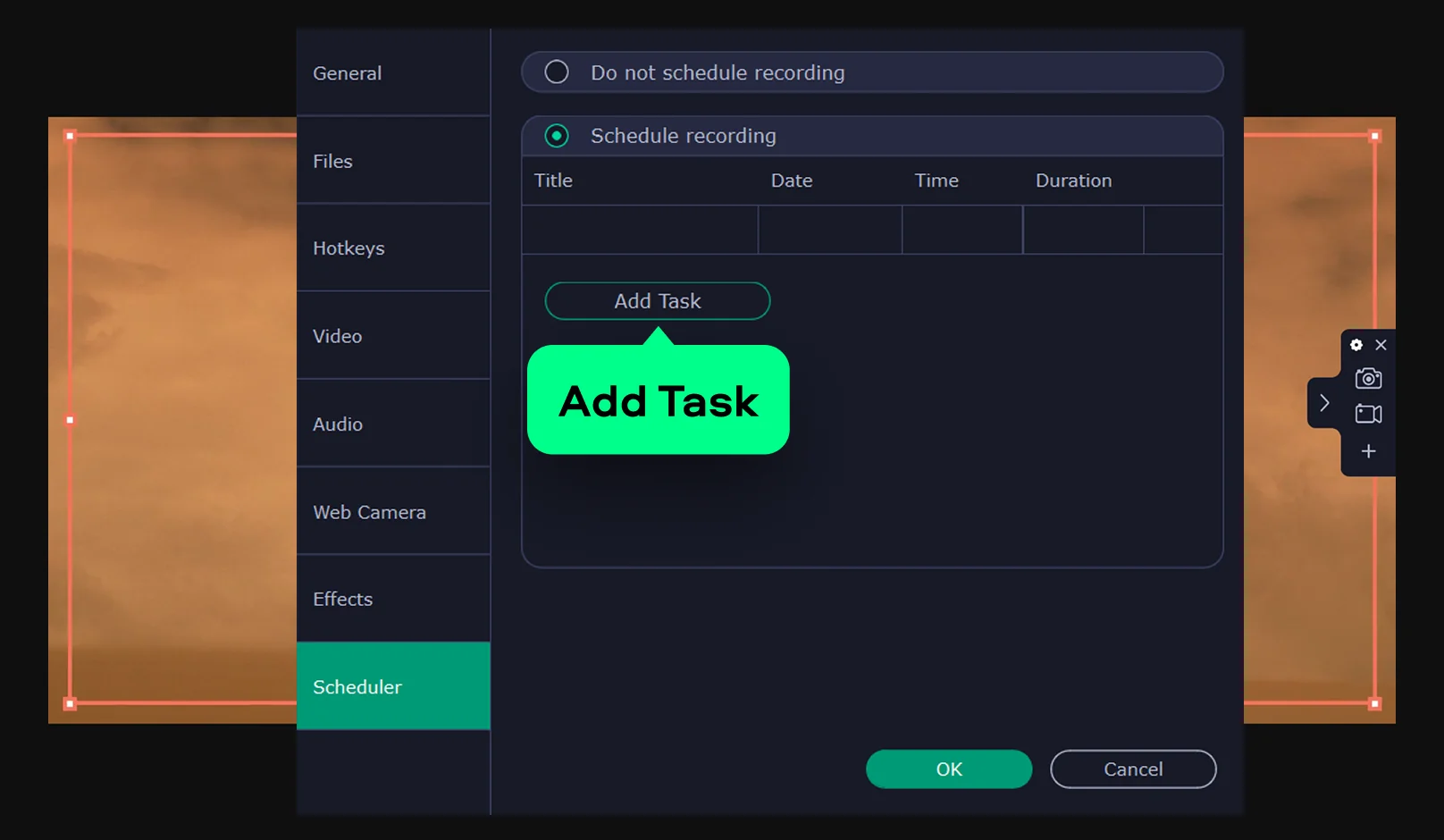1444x840 pixels.
Task: Collapse the recorder panel via the chevron arrow
Action: point(1324,403)
